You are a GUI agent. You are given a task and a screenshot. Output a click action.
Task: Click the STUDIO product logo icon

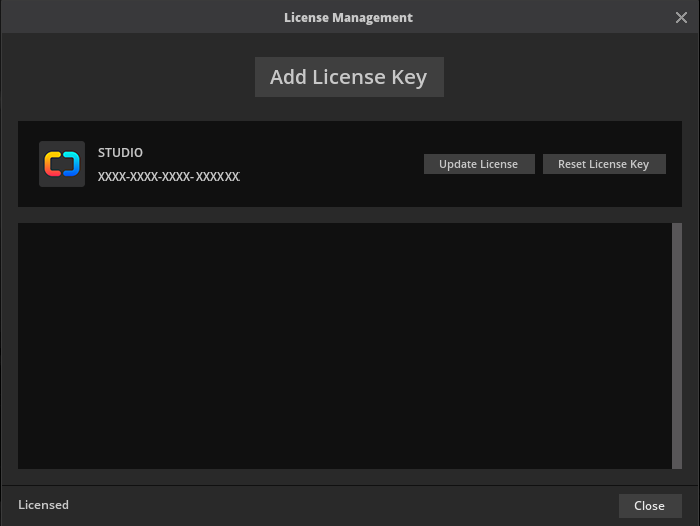point(62,164)
